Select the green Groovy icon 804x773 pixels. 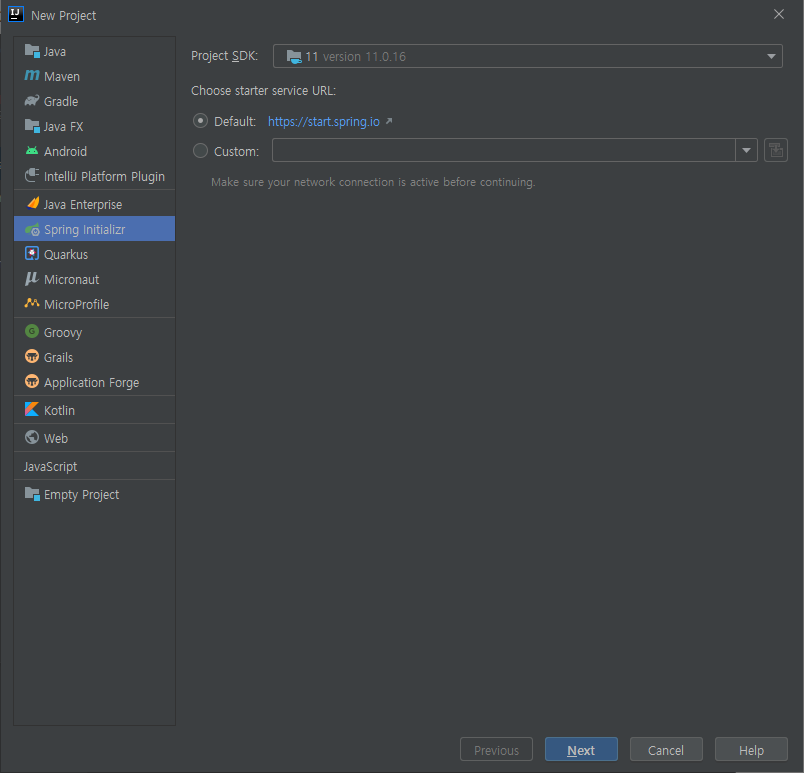32,332
